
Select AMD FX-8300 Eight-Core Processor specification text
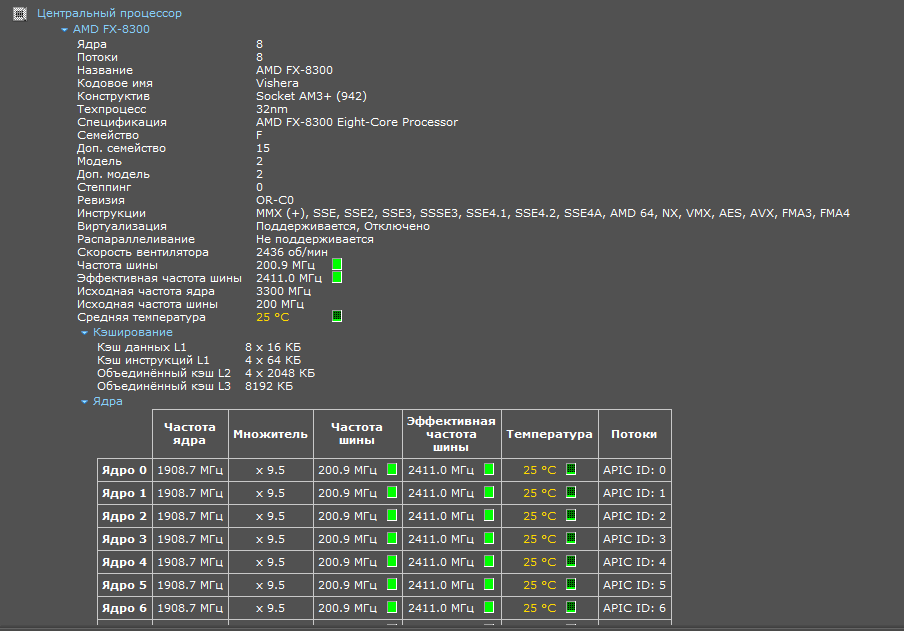click(x=357, y=122)
